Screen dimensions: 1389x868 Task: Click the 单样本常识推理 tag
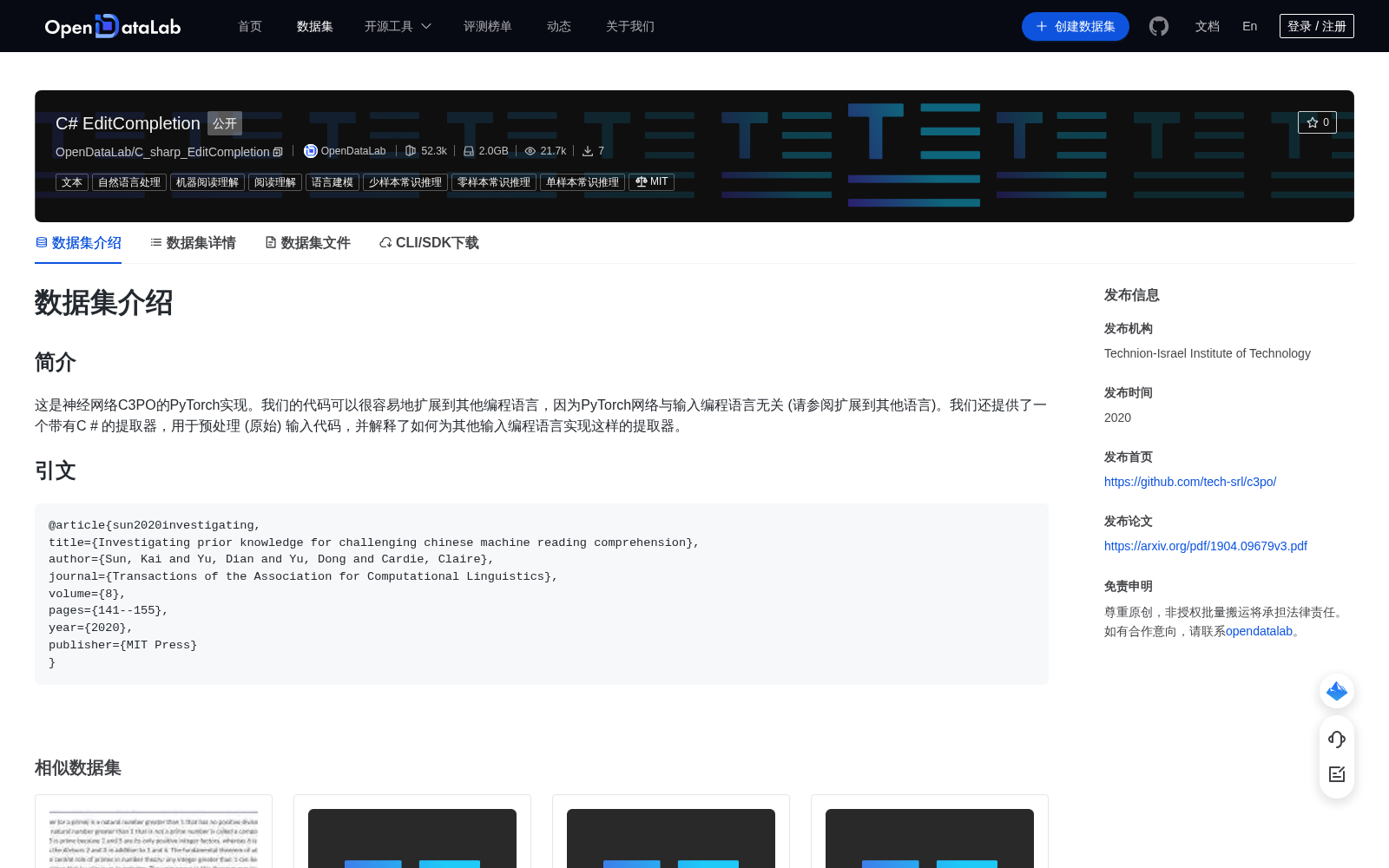click(583, 182)
